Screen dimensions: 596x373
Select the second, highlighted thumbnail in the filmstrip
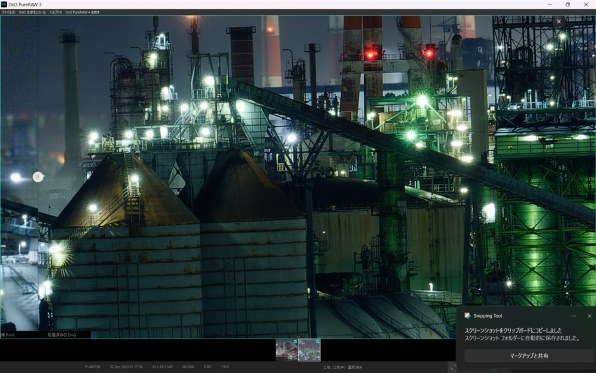[309, 350]
